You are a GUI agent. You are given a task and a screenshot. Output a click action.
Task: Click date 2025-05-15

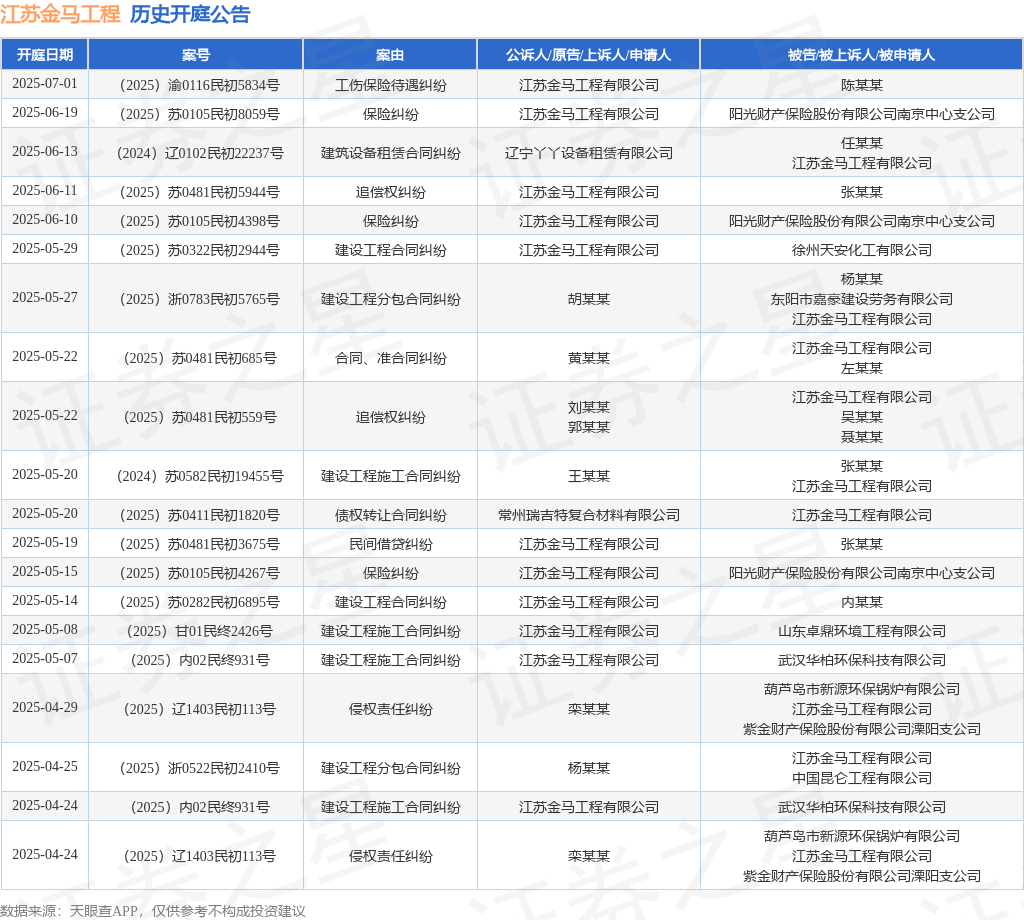pos(44,571)
